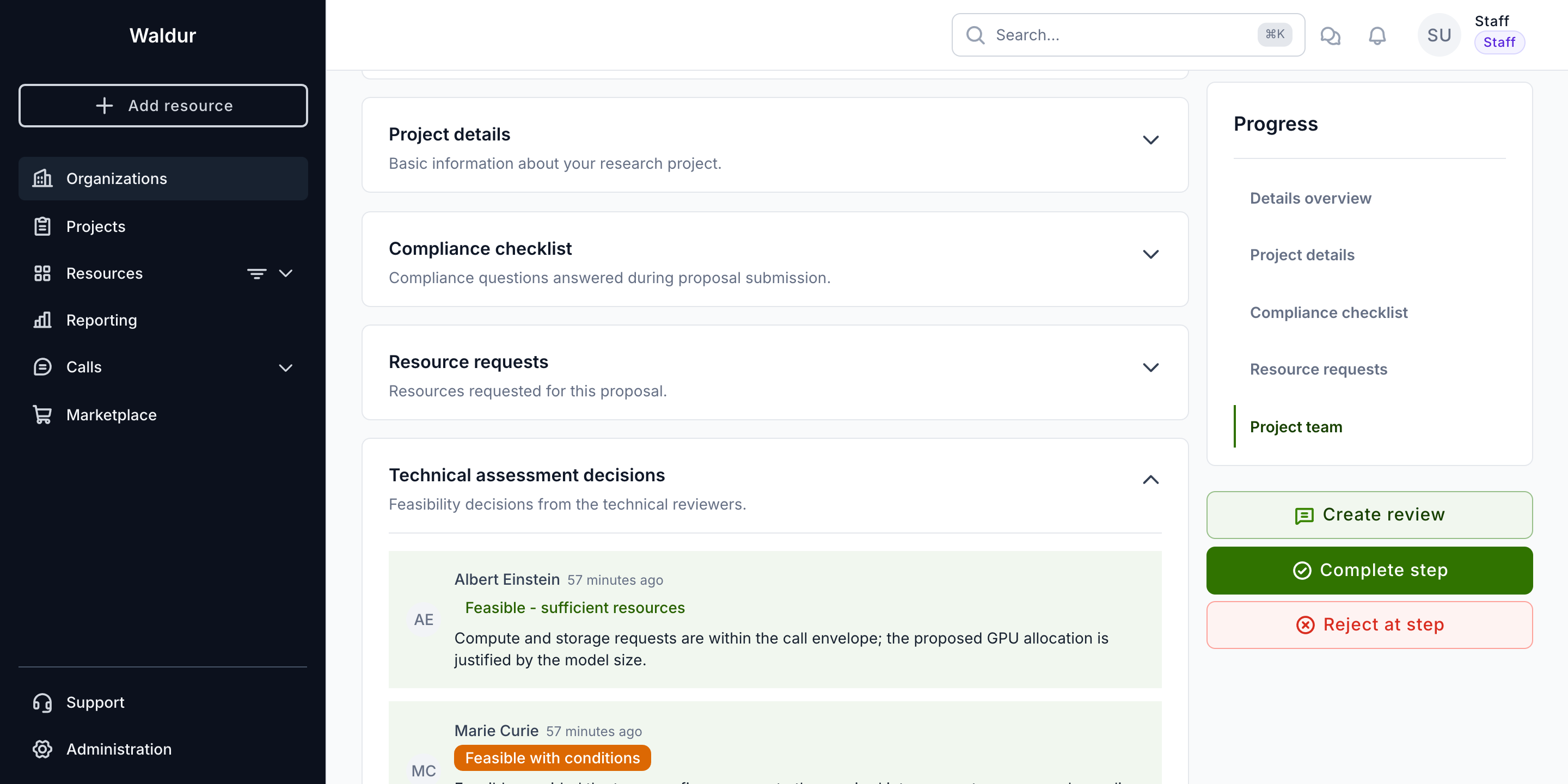
Task: Click the plus icon in Add resource
Action: [104, 106]
